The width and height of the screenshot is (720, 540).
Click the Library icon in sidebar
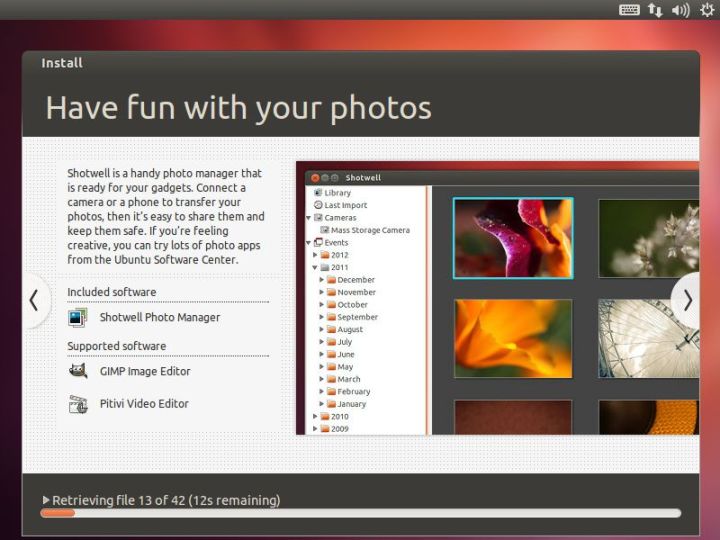point(318,192)
